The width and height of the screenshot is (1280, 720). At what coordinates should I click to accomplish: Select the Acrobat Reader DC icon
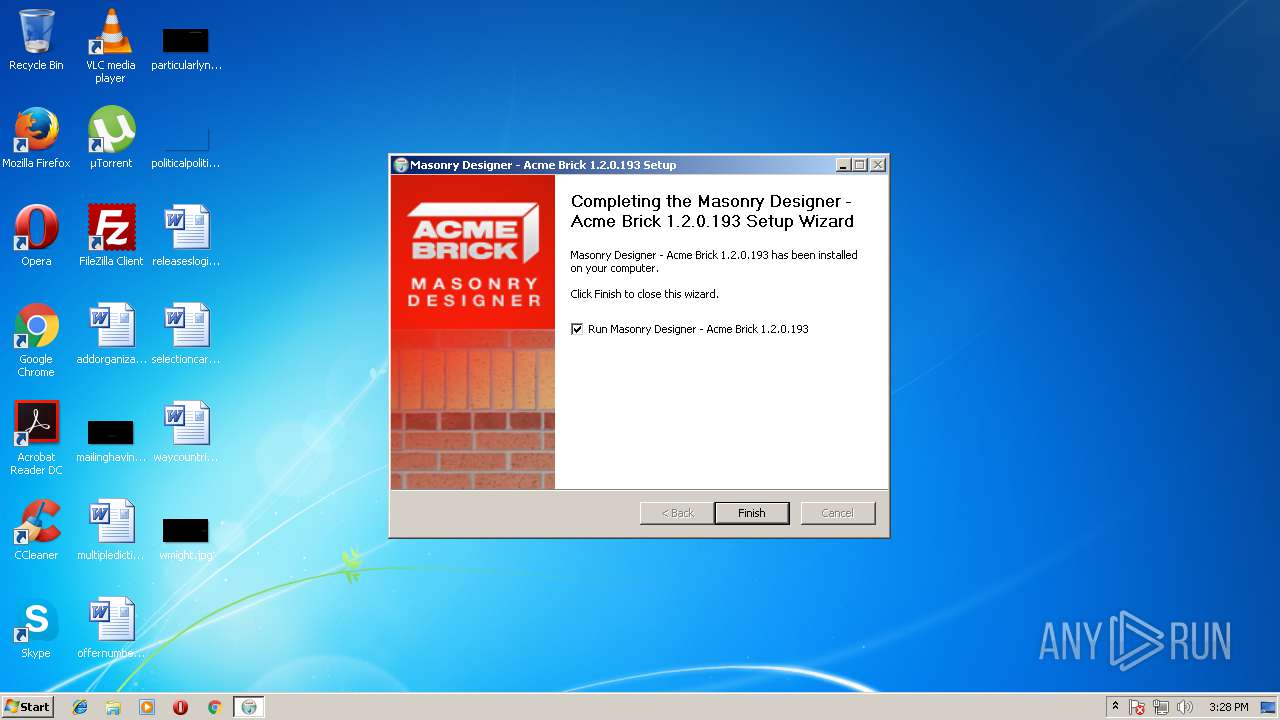point(36,439)
